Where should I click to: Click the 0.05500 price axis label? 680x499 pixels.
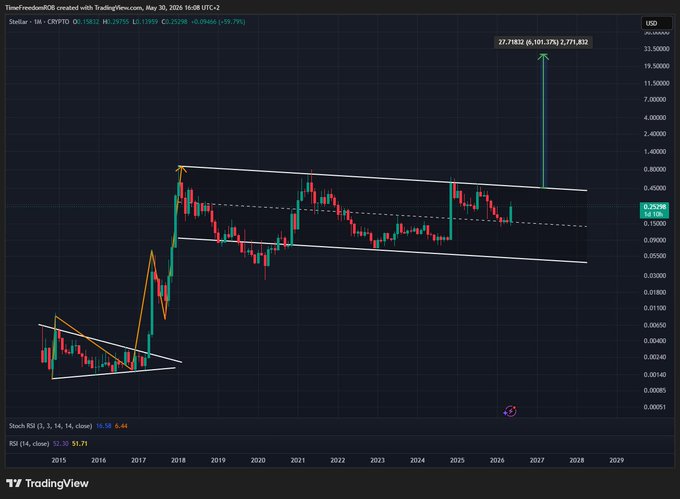[655, 256]
